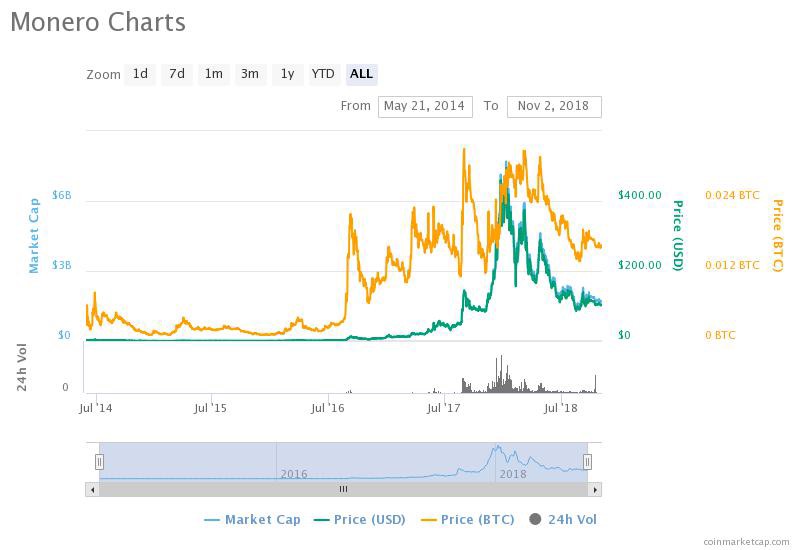The width and height of the screenshot is (800, 550).
Task: Click the Jul '18 axis label
Action: tap(561, 408)
